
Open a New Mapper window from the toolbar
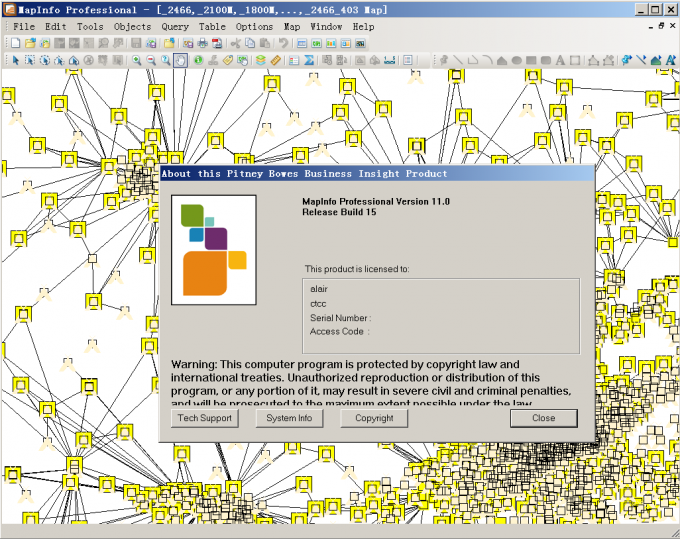pos(317,43)
